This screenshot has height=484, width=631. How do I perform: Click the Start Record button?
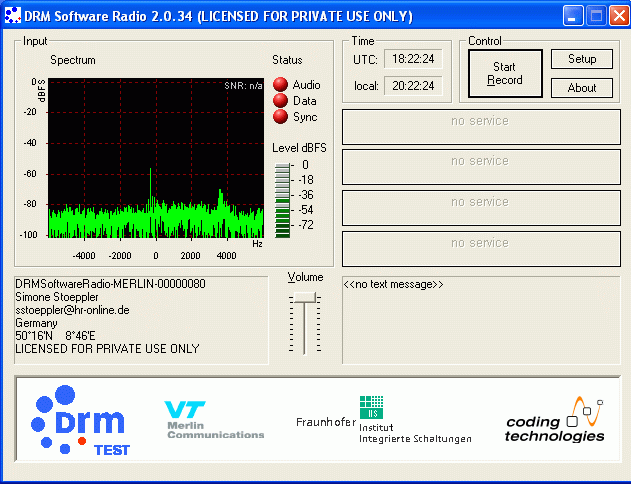[x=505, y=73]
